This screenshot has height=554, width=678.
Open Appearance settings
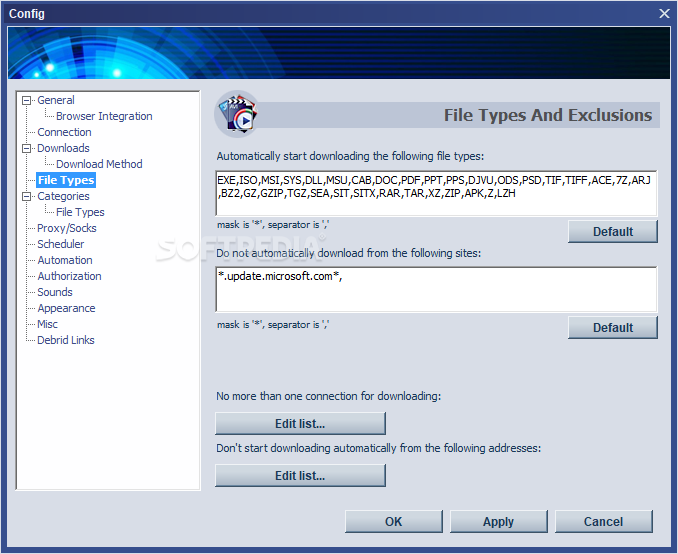(66, 308)
